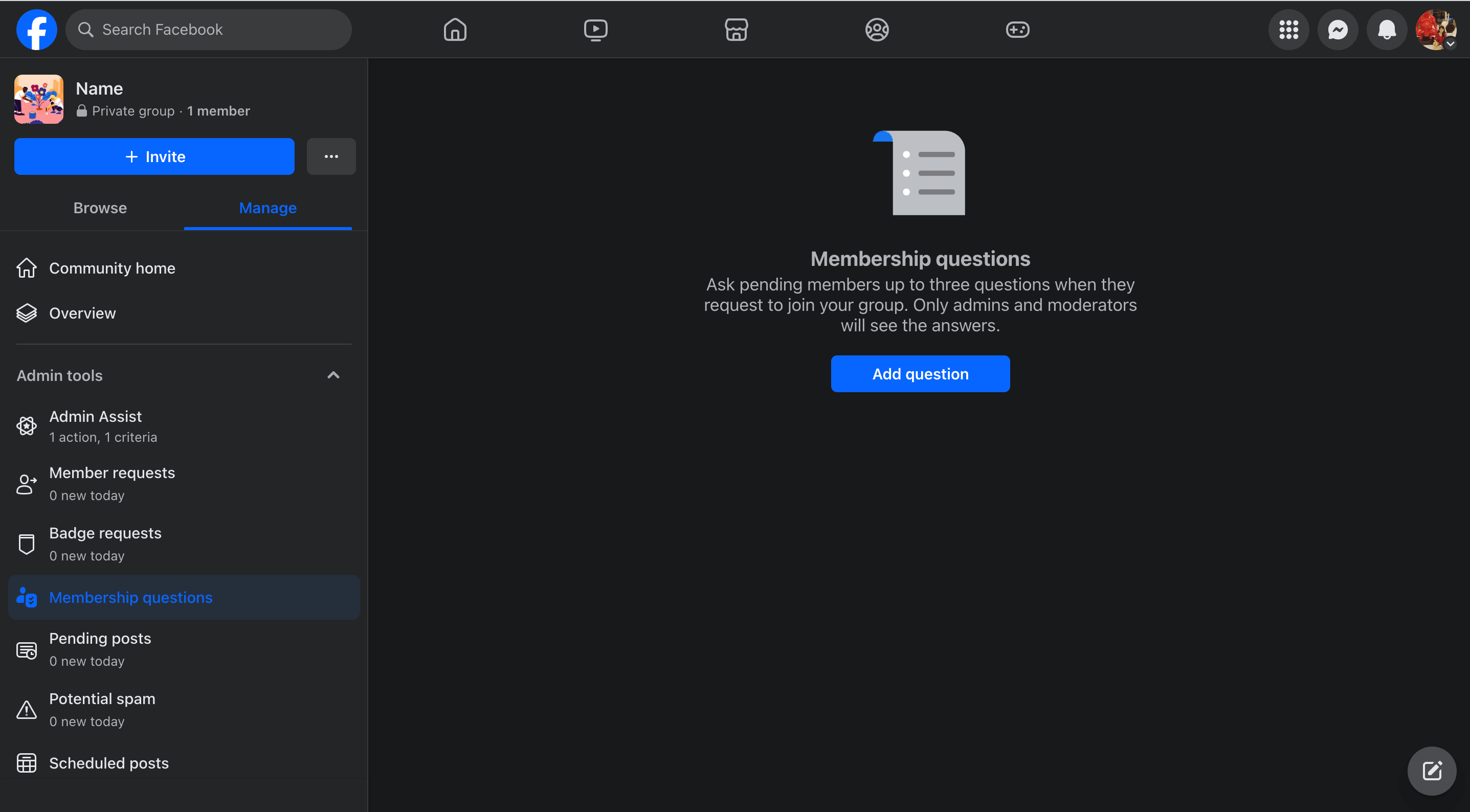Open the apps grid menu icon
The width and height of the screenshot is (1470, 812).
(1288, 30)
